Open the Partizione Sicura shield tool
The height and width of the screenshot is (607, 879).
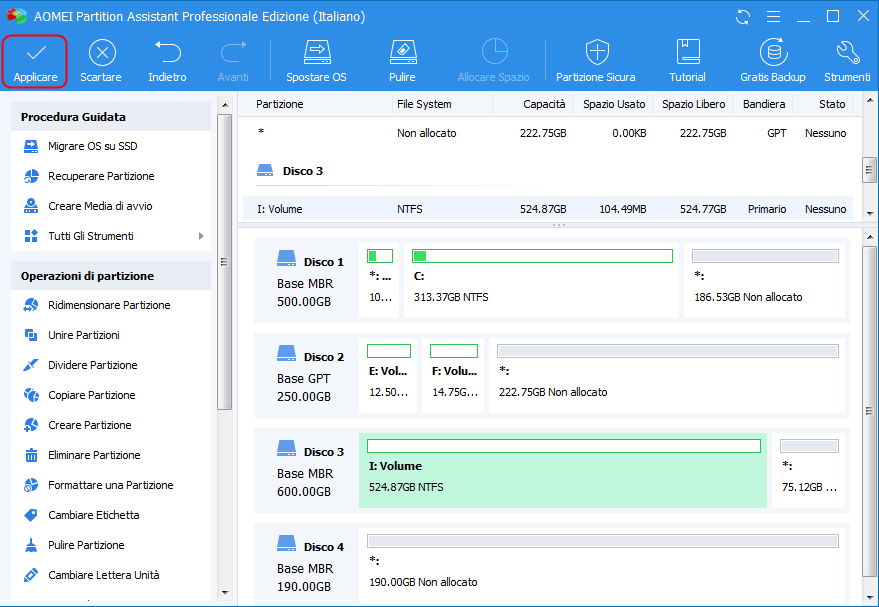596,53
